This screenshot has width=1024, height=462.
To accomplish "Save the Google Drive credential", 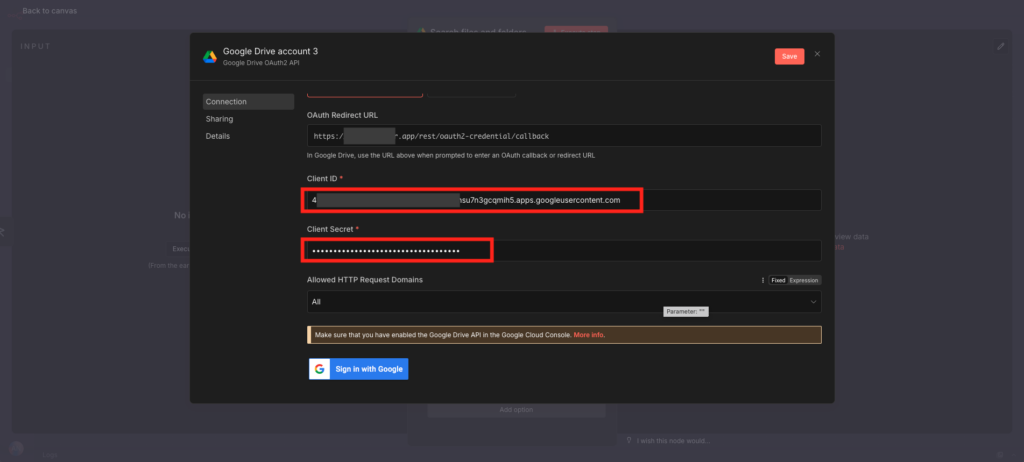I will tap(788, 56).
